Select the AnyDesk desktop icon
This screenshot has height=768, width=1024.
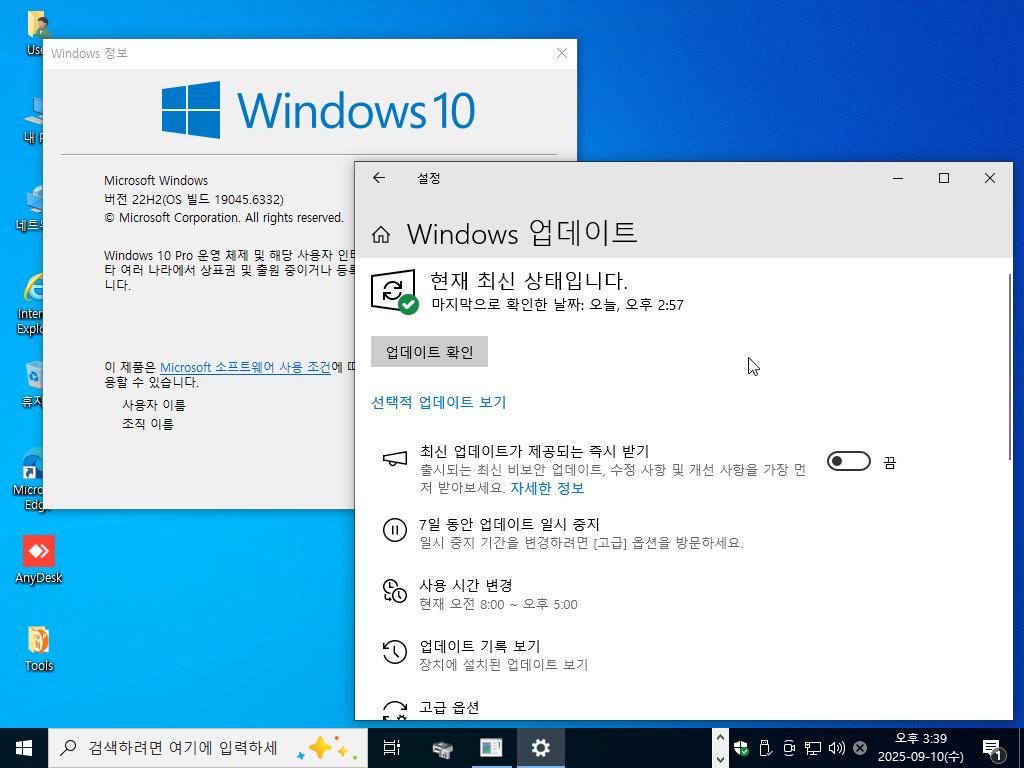(39, 560)
